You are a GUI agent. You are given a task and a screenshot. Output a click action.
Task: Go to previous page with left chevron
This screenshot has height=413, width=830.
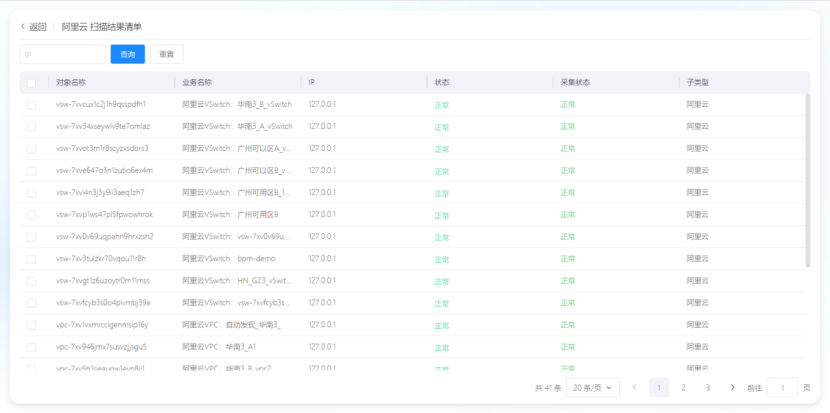click(x=634, y=388)
